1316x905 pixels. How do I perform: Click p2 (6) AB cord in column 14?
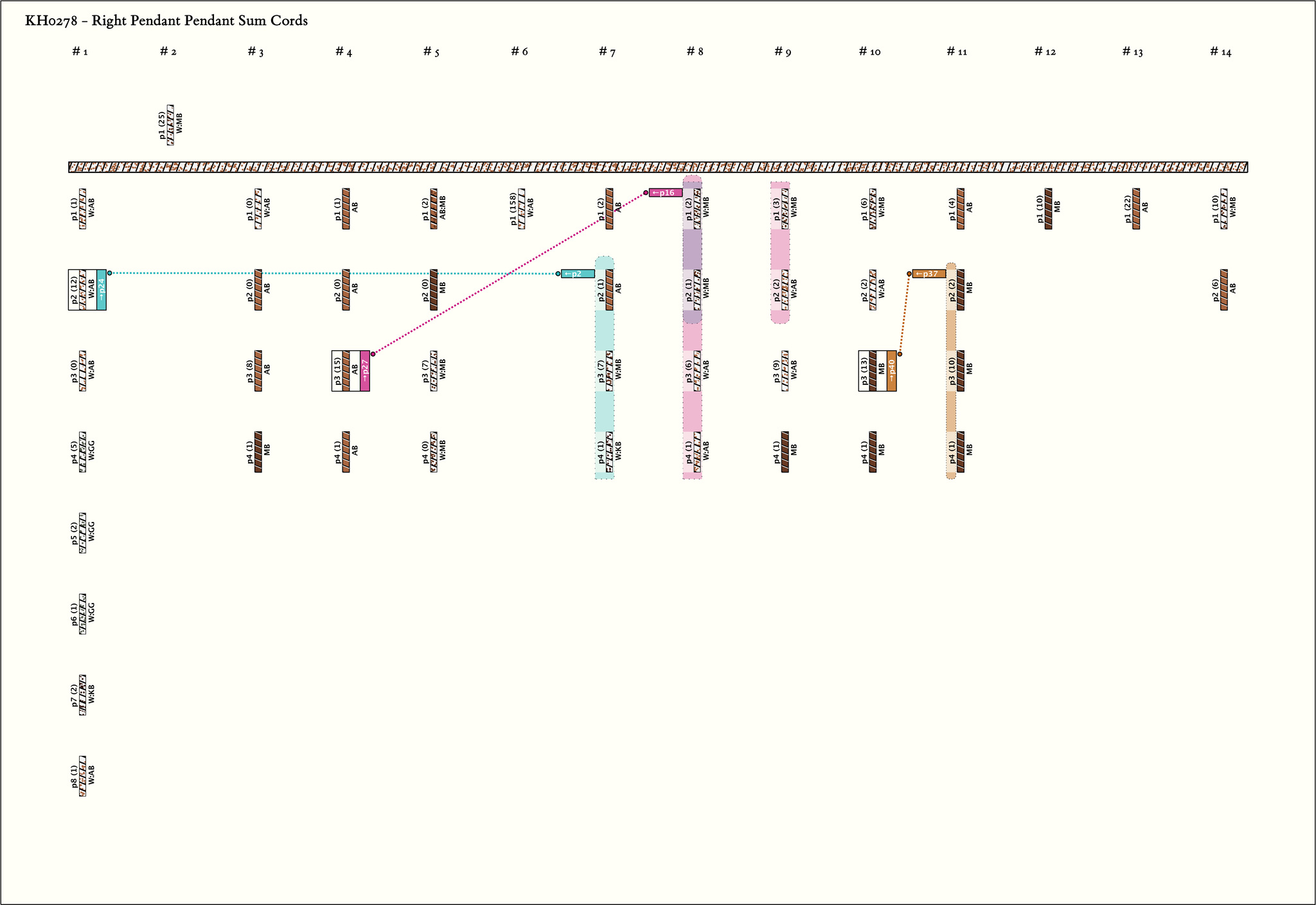(1224, 290)
